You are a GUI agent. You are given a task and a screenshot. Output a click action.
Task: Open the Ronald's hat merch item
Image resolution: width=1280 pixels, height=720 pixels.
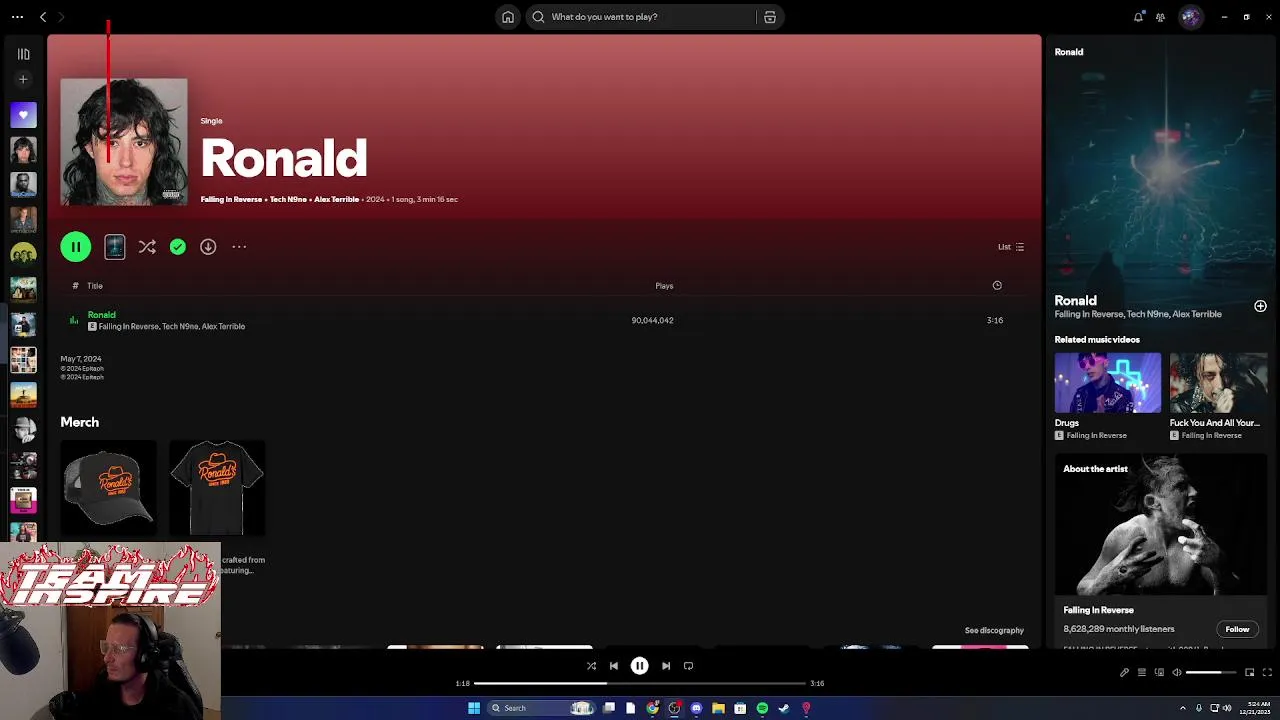pos(108,488)
